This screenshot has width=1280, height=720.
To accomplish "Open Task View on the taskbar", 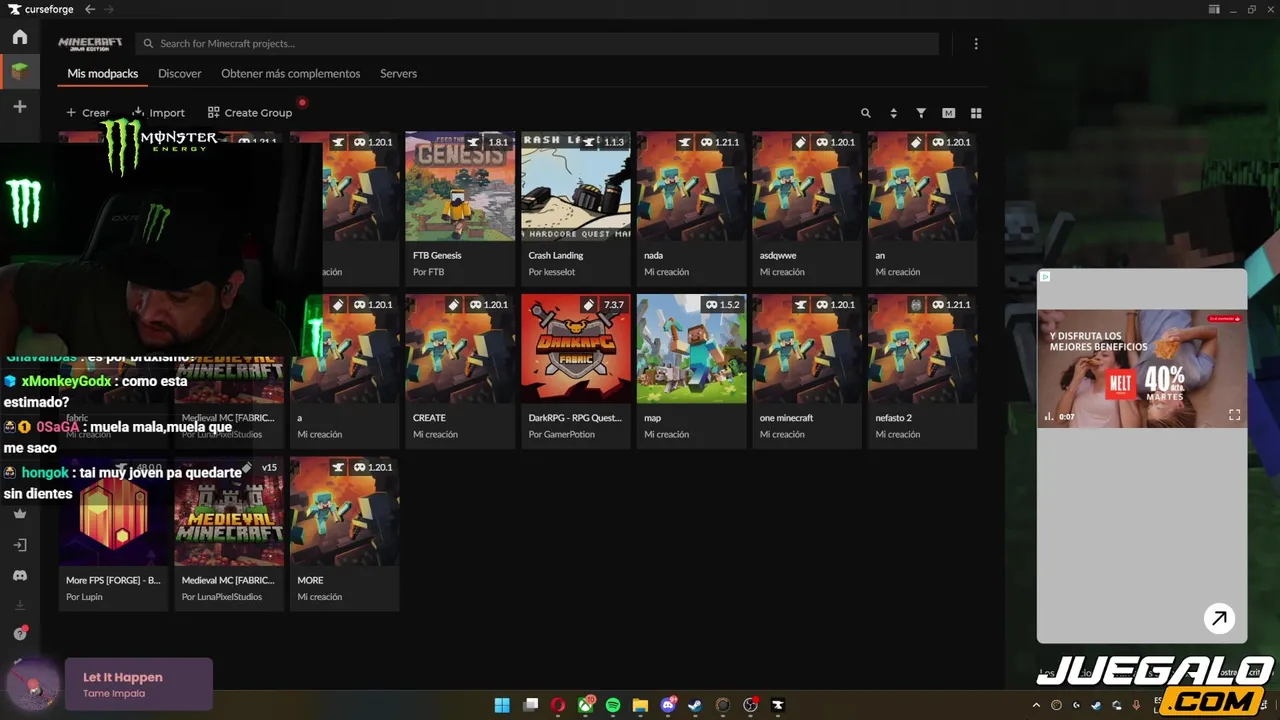I will click(x=531, y=705).
